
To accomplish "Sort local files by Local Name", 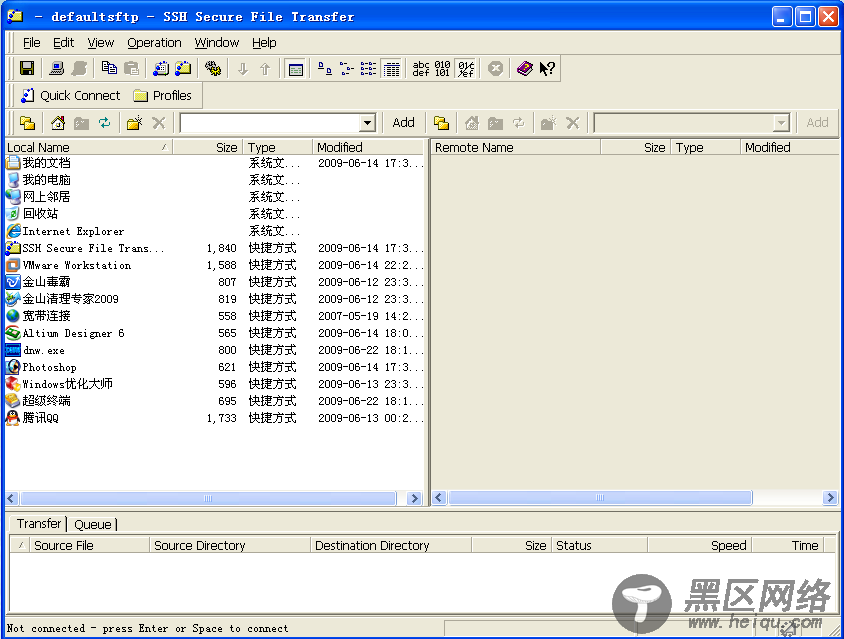I will point(89,147).
